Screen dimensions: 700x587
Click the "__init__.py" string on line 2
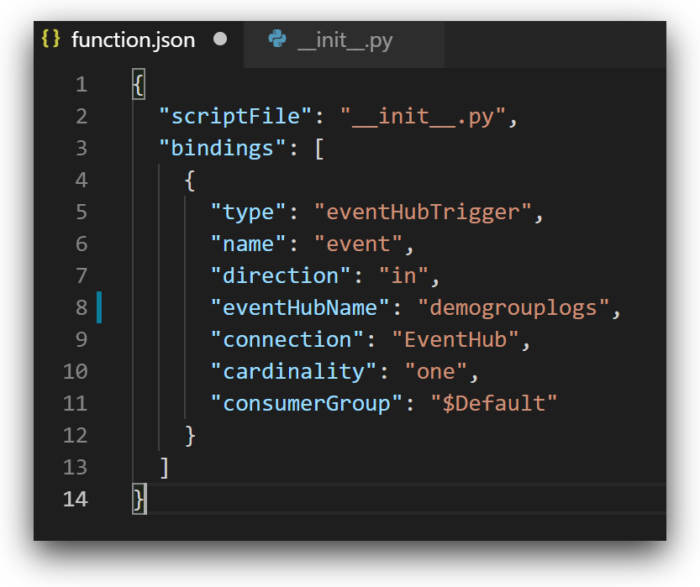coord(423,116)
